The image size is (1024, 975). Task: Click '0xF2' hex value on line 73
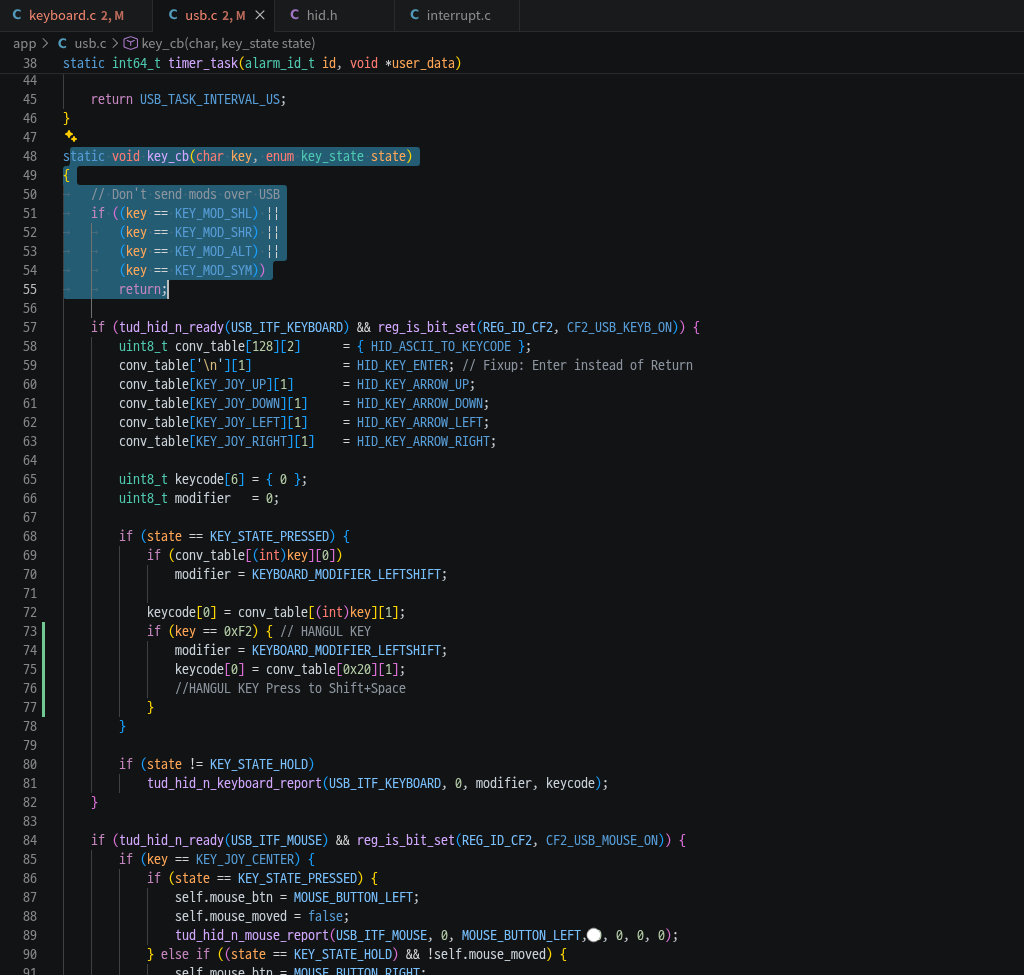(x=238, y=631)
